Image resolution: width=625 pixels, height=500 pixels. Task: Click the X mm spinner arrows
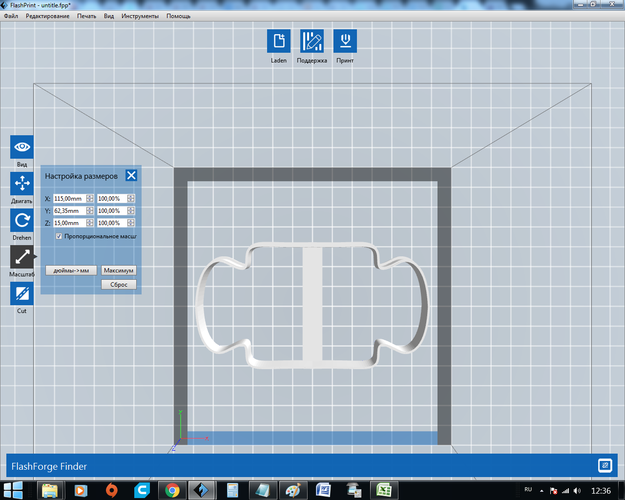pyautogui.click(x=90, y=198)
